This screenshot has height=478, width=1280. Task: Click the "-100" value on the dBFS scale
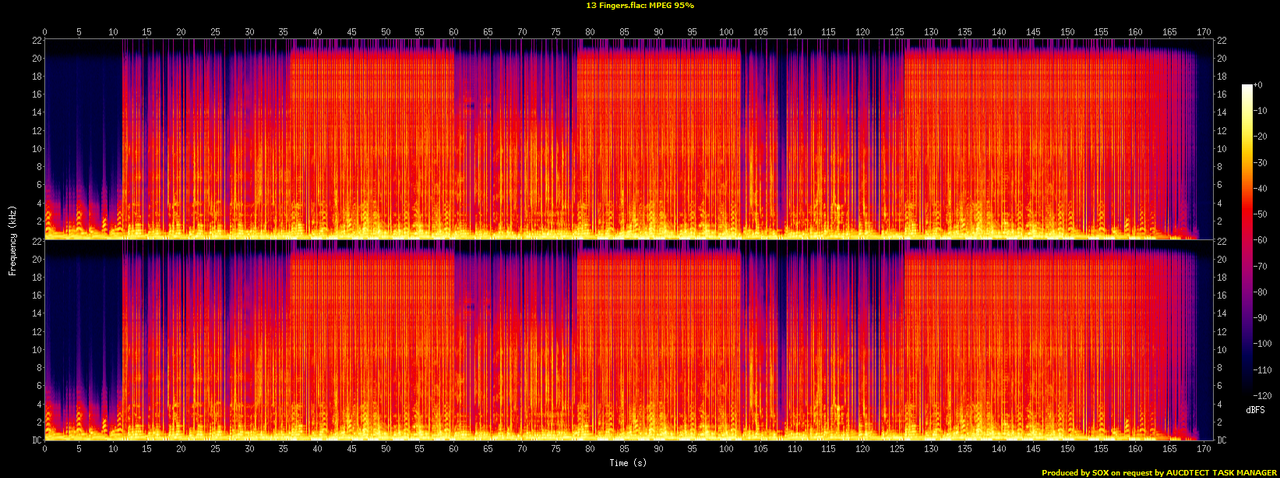[x=1265, y=346]
